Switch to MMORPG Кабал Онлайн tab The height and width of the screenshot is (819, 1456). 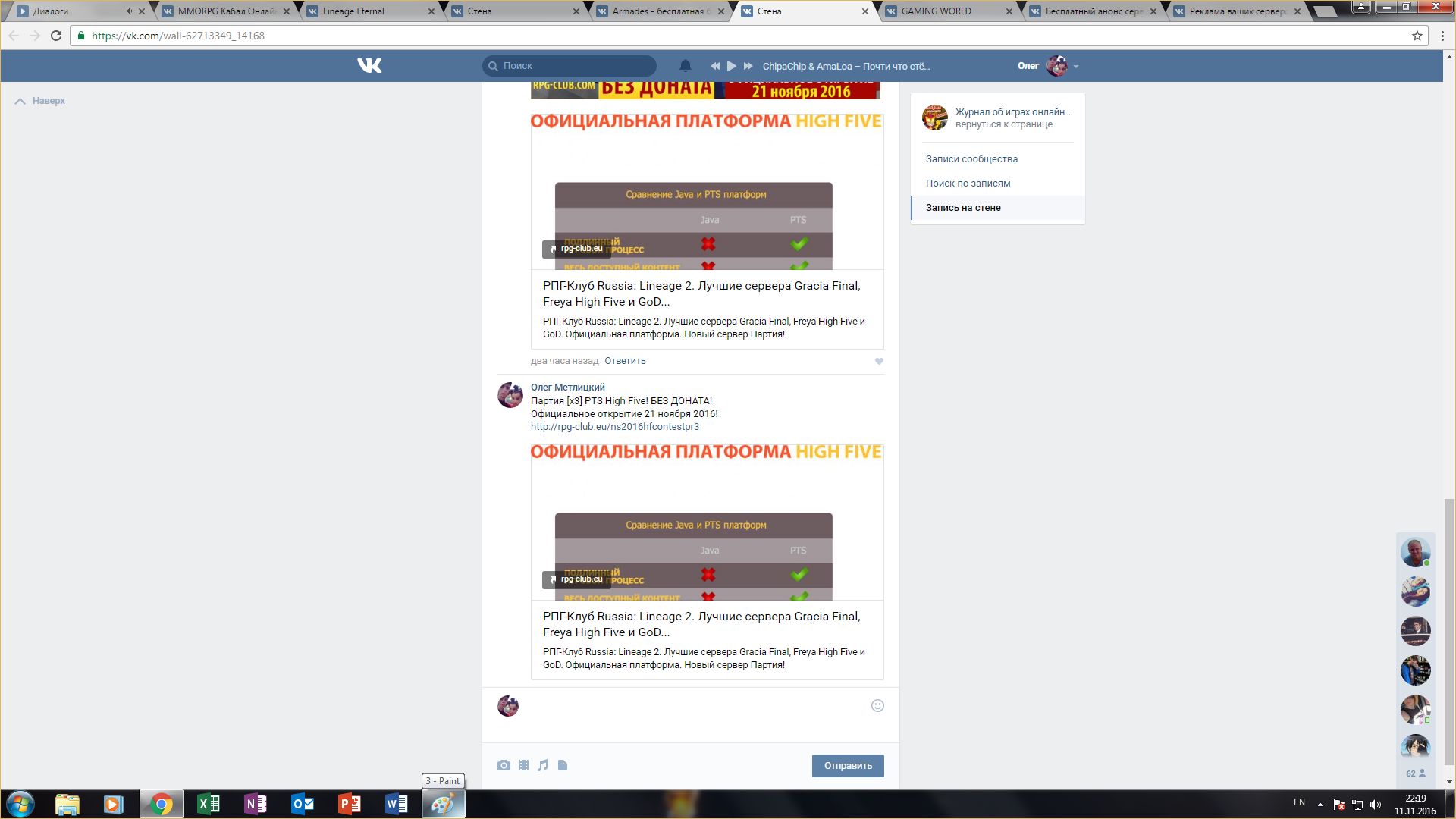(226, 11)
